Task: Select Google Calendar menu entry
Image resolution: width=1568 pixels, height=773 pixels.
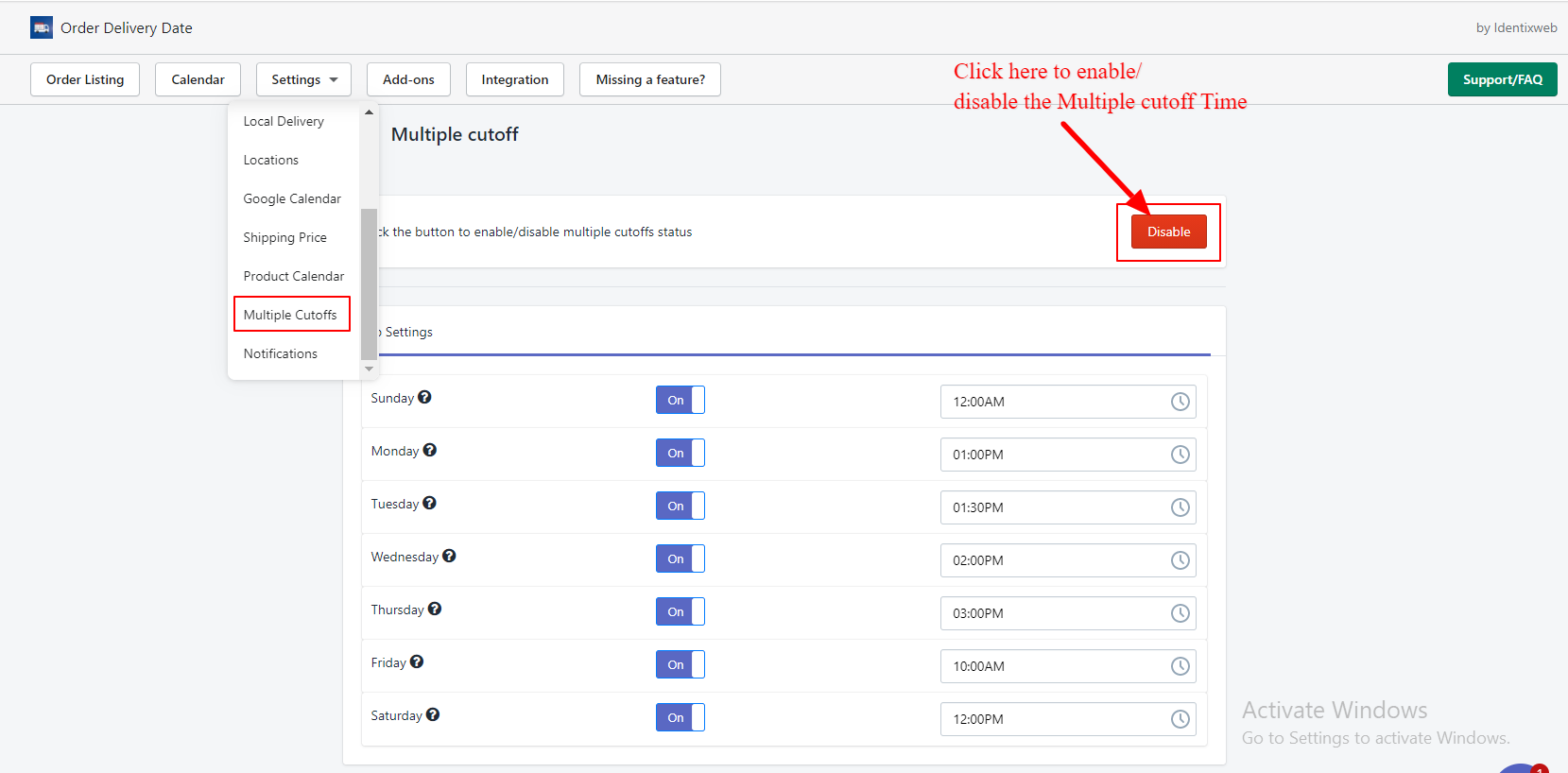Action: (292, 198)
